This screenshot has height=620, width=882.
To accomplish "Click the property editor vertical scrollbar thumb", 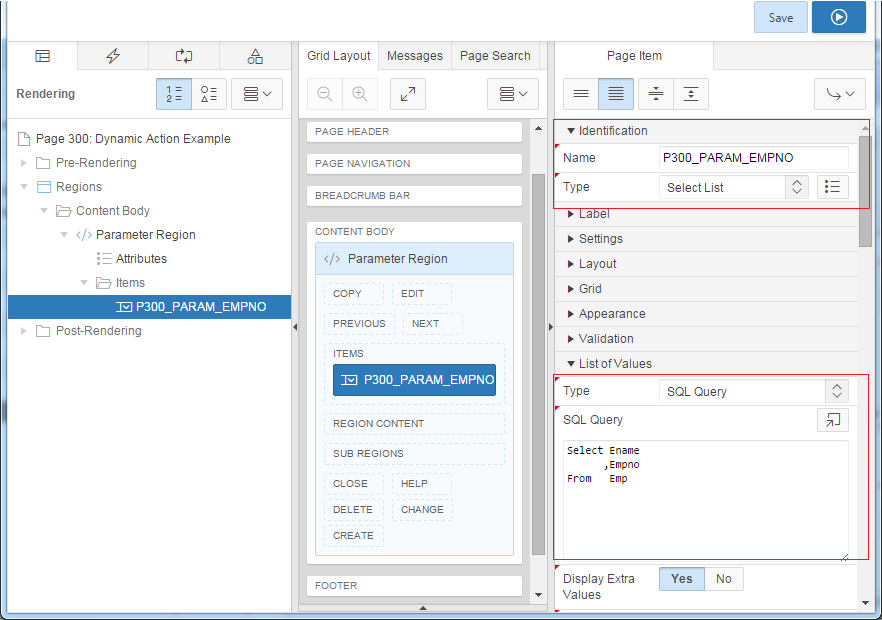I will 865,191.
